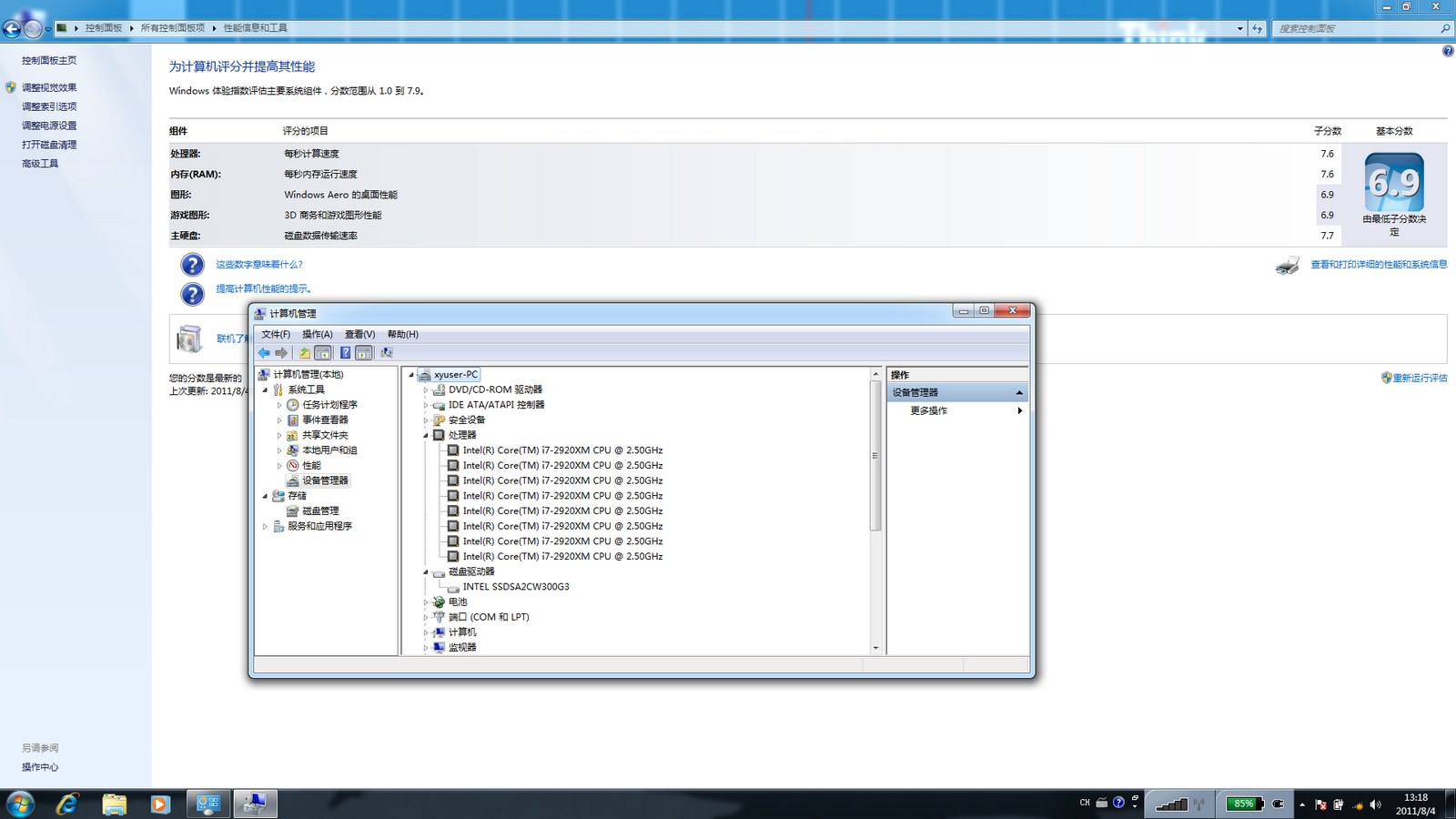Collapse the 处理器 node
This screenshot has width=1456, height=819.
point(426,436)
